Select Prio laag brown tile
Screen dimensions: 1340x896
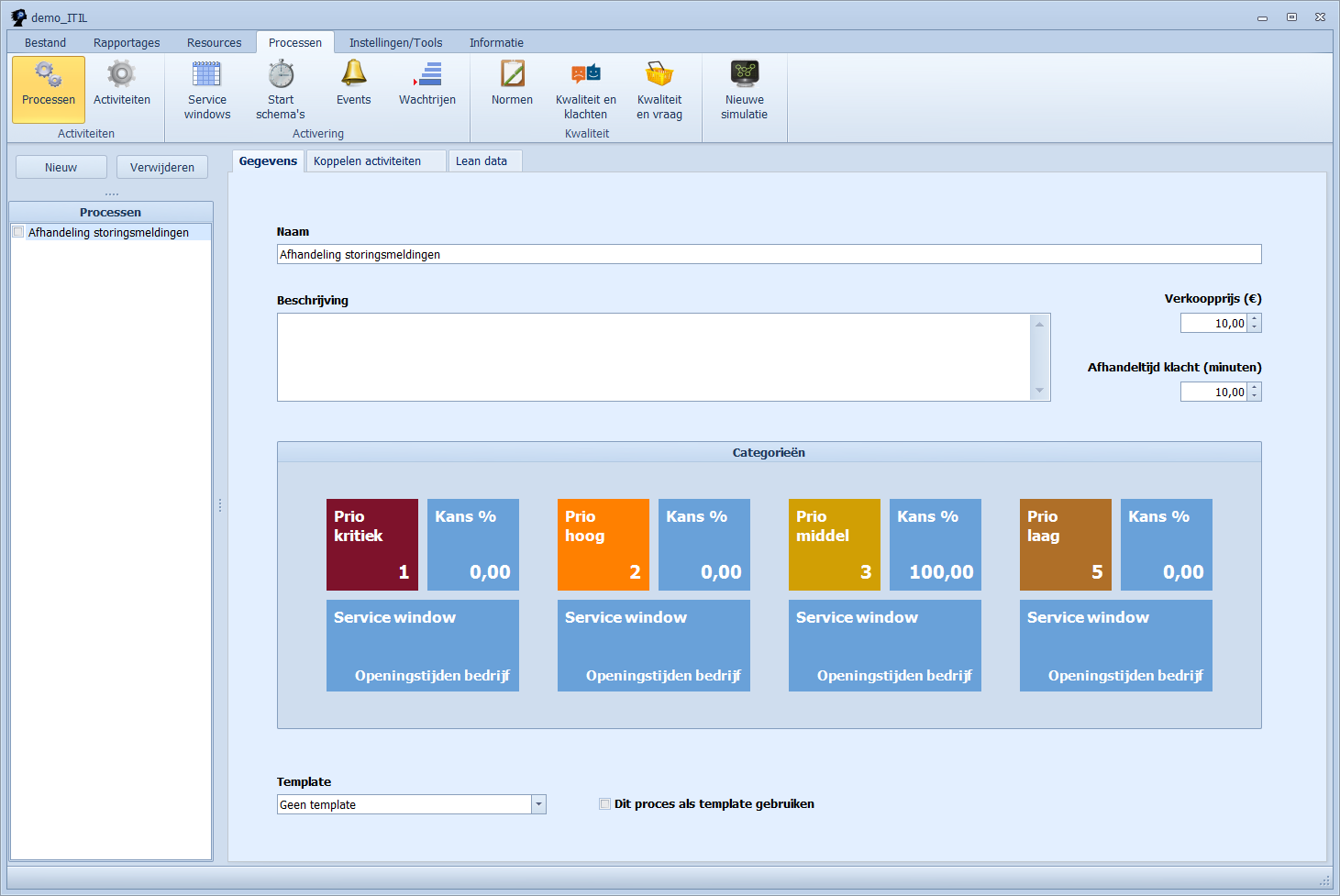pos(1066,545)
